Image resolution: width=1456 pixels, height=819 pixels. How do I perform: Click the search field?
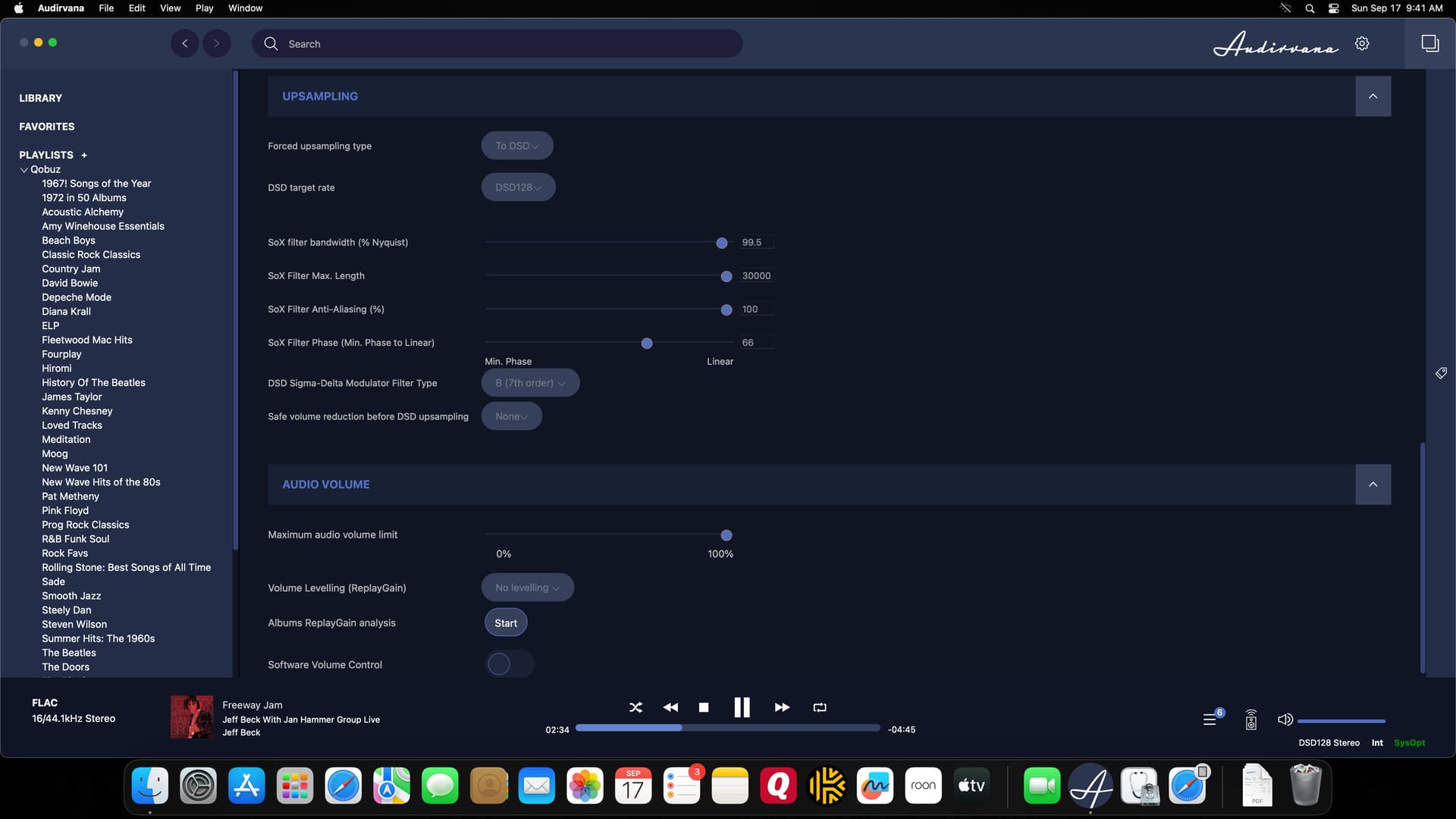[x=497, y=43]
